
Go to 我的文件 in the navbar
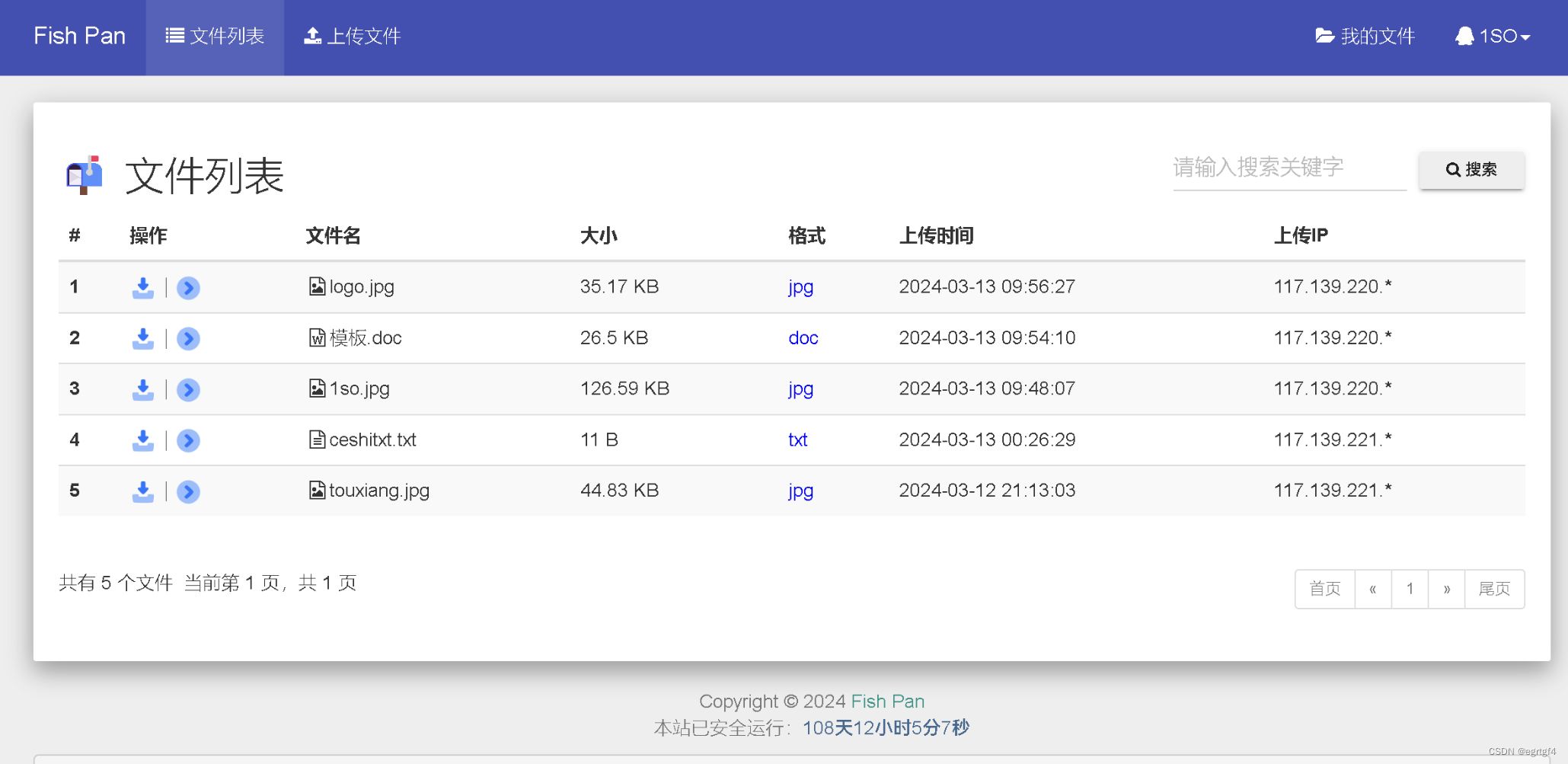click(x=1365, y=37)
